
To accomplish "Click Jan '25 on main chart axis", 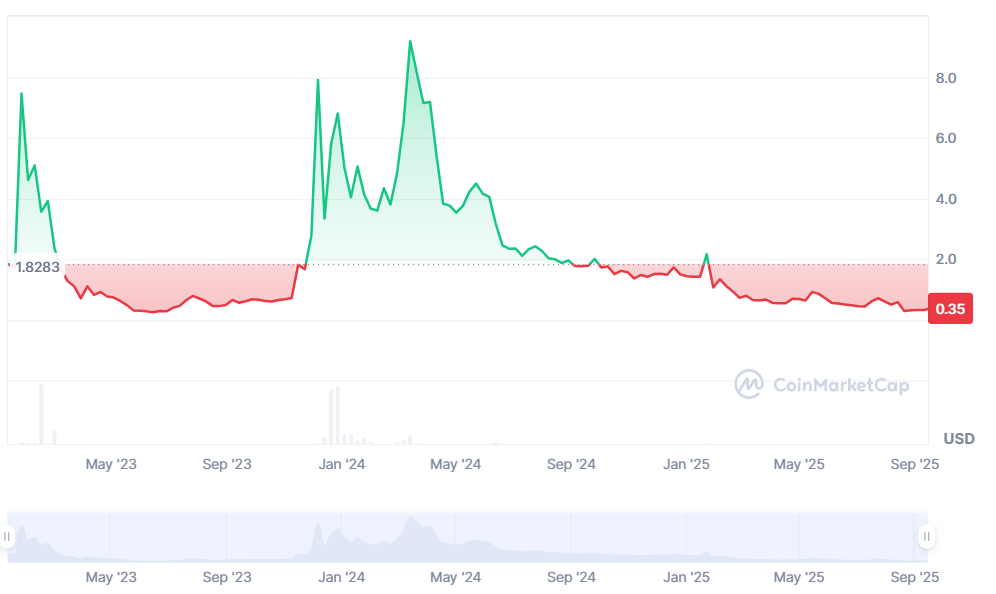I will [686, 464].
